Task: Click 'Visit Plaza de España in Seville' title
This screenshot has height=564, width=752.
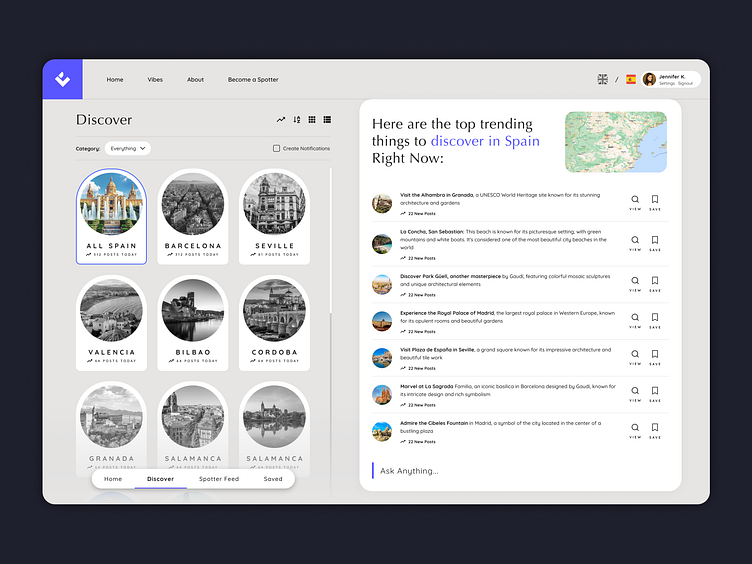Action: (x=437, y=350)
